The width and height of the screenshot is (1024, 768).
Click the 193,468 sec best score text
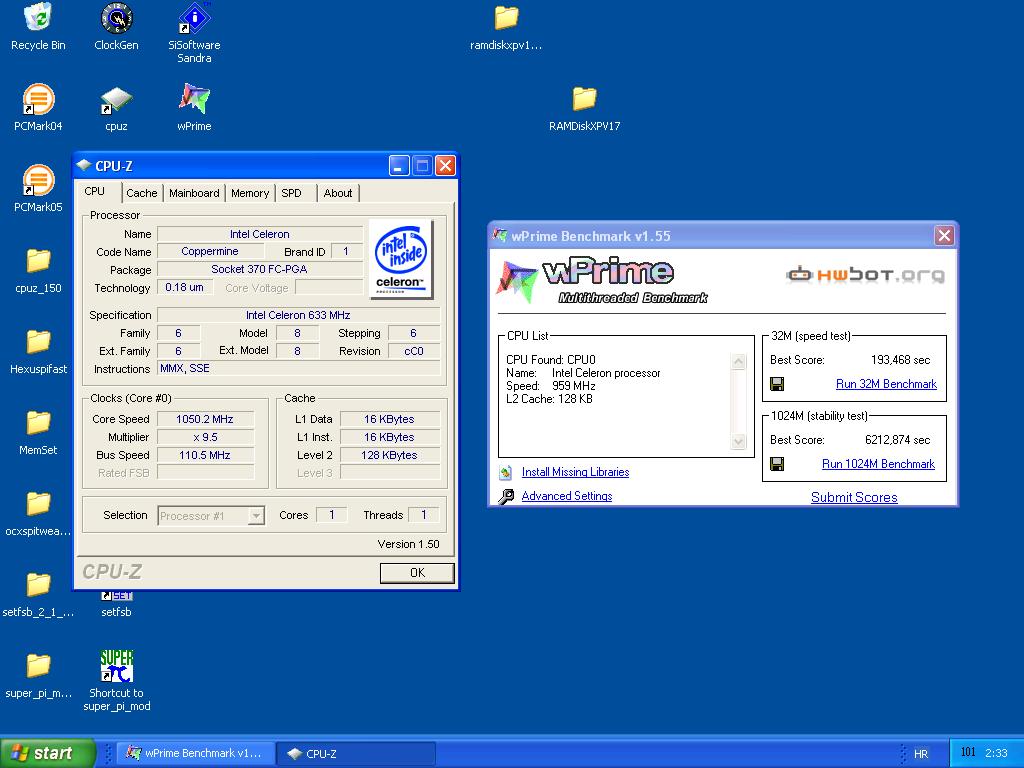click(901, 360)
